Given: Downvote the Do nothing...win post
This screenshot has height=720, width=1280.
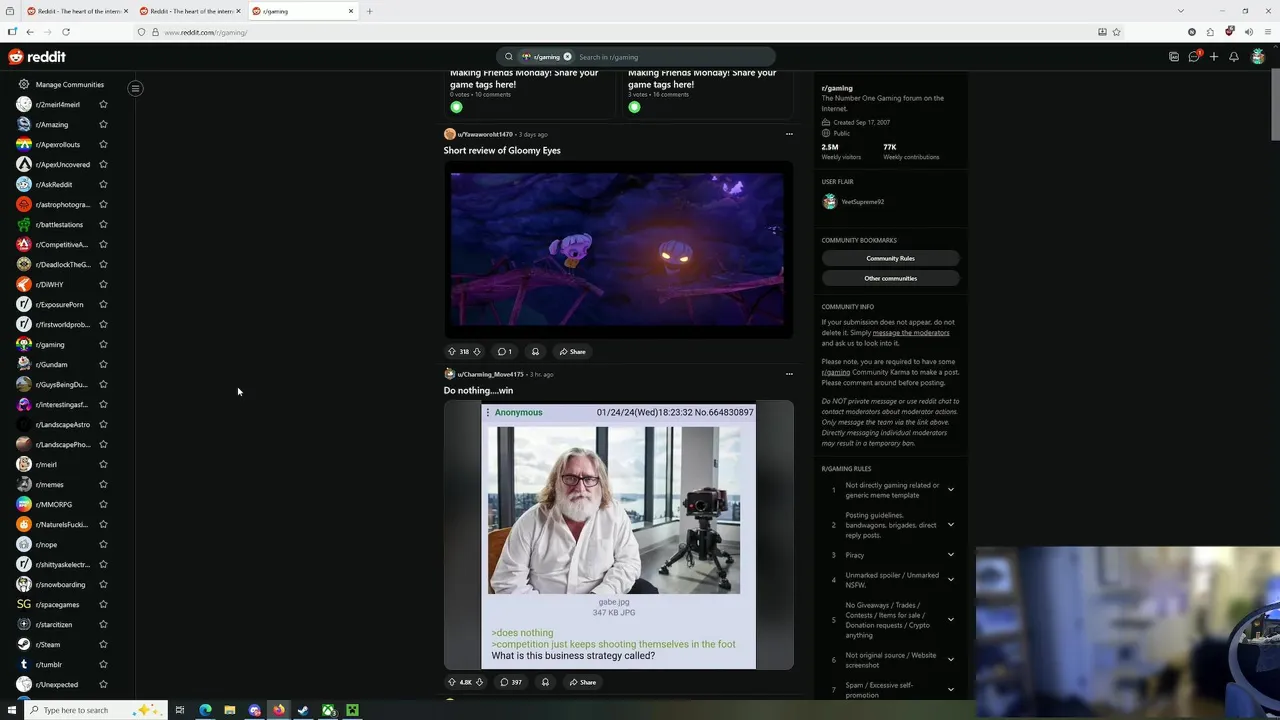Looking at the screenshot, I should coord(479,682).
